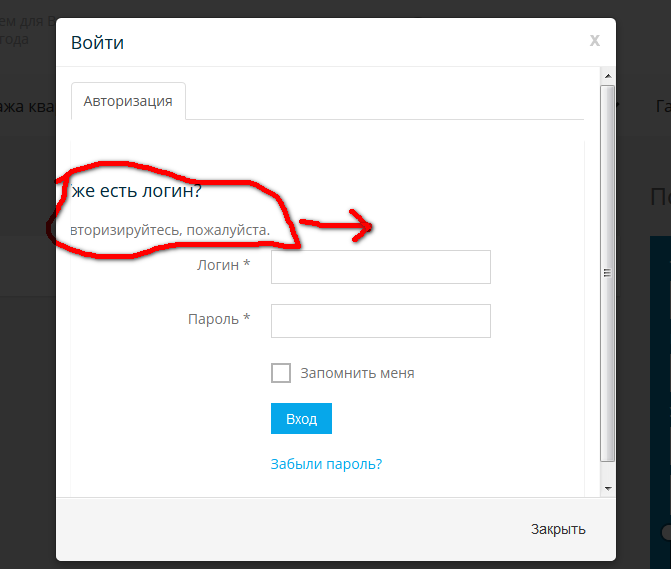Click the partially visible "Га" menu item behind the dialog
This screenshot has width=671, height=569.
[x=663, y=106]
